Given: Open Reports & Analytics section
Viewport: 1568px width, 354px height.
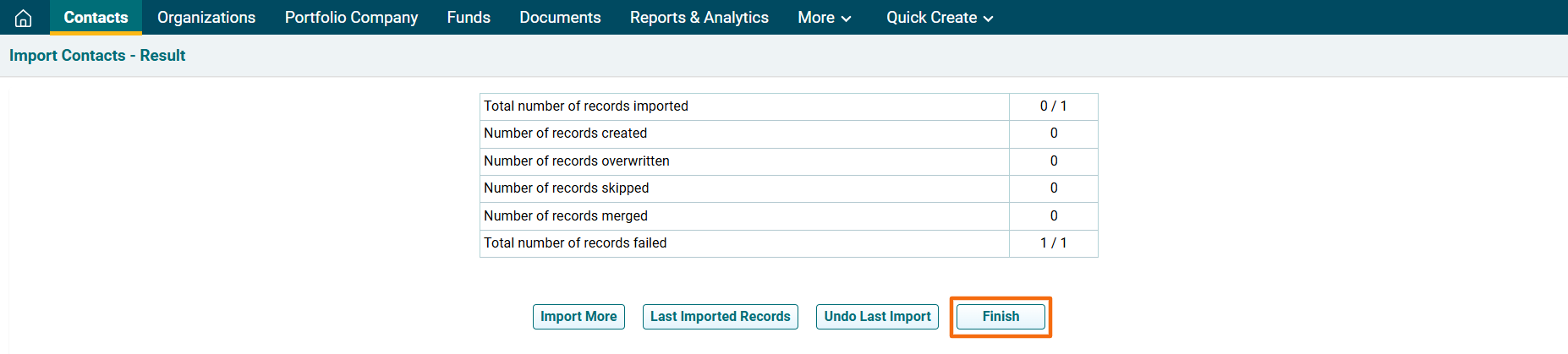Looking at the screenshot, I should pyautogui.click(x=699, y=18).
